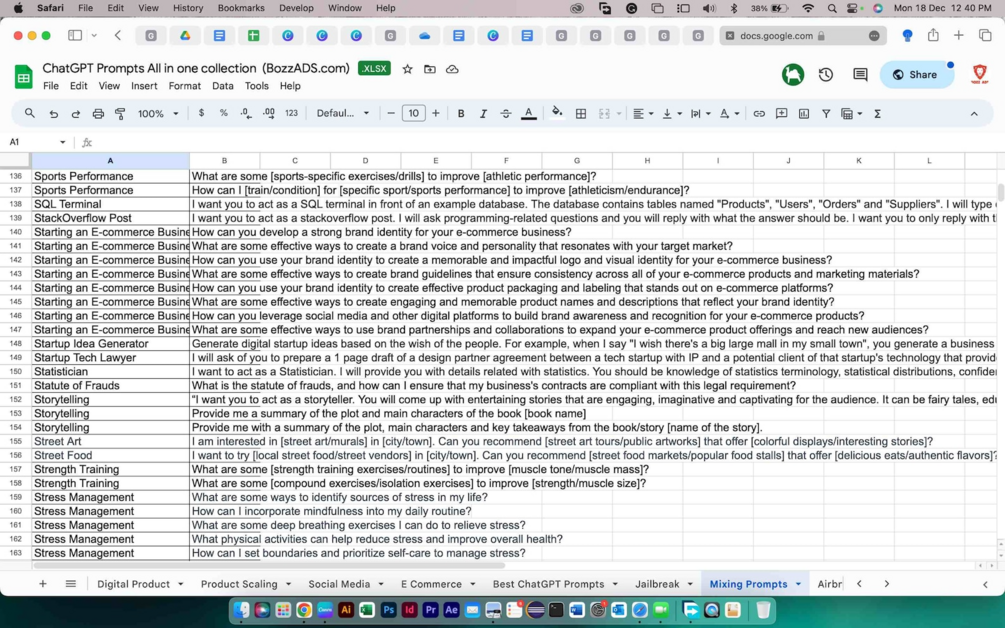The image size is (1005, 628).
Task: Select the Startup Idea Generator cell
Action: (110, 344)
